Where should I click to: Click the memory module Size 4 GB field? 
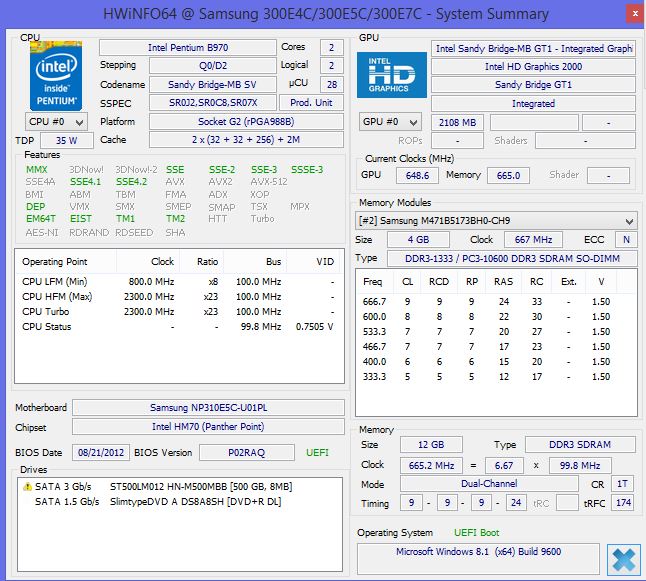[418, 239]
